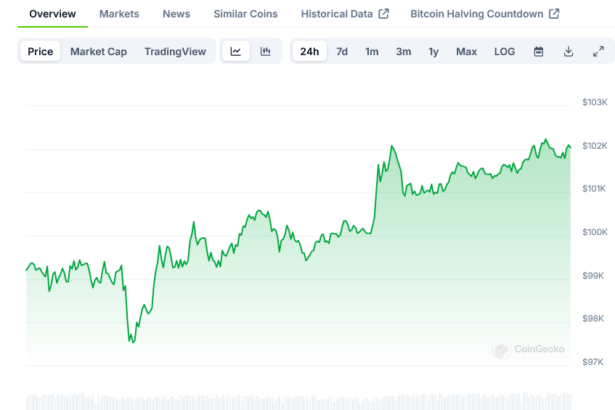Click the chart's lowest dip near $97K
615x410 pixels.
pyautogui.click(x=131, y=341)
